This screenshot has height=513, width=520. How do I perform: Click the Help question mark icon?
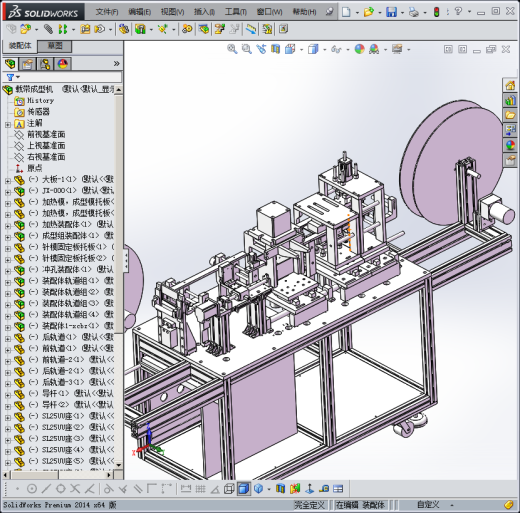[x=459, y=11]
